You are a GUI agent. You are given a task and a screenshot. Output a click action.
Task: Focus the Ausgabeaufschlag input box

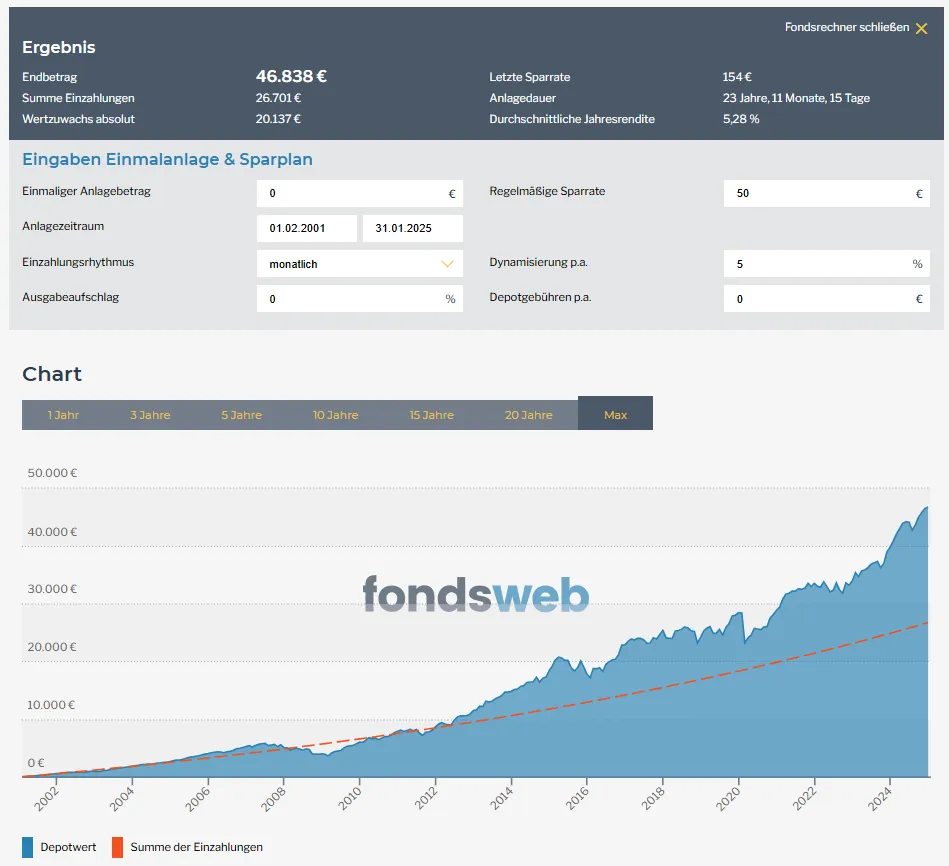[360, 299]
